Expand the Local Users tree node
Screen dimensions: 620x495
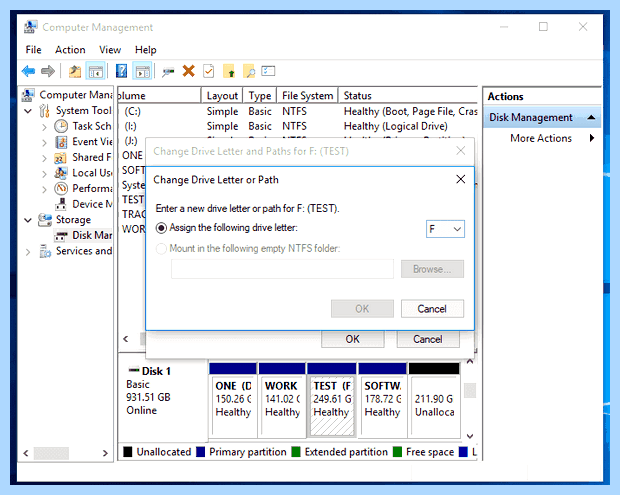click(44, 174)
